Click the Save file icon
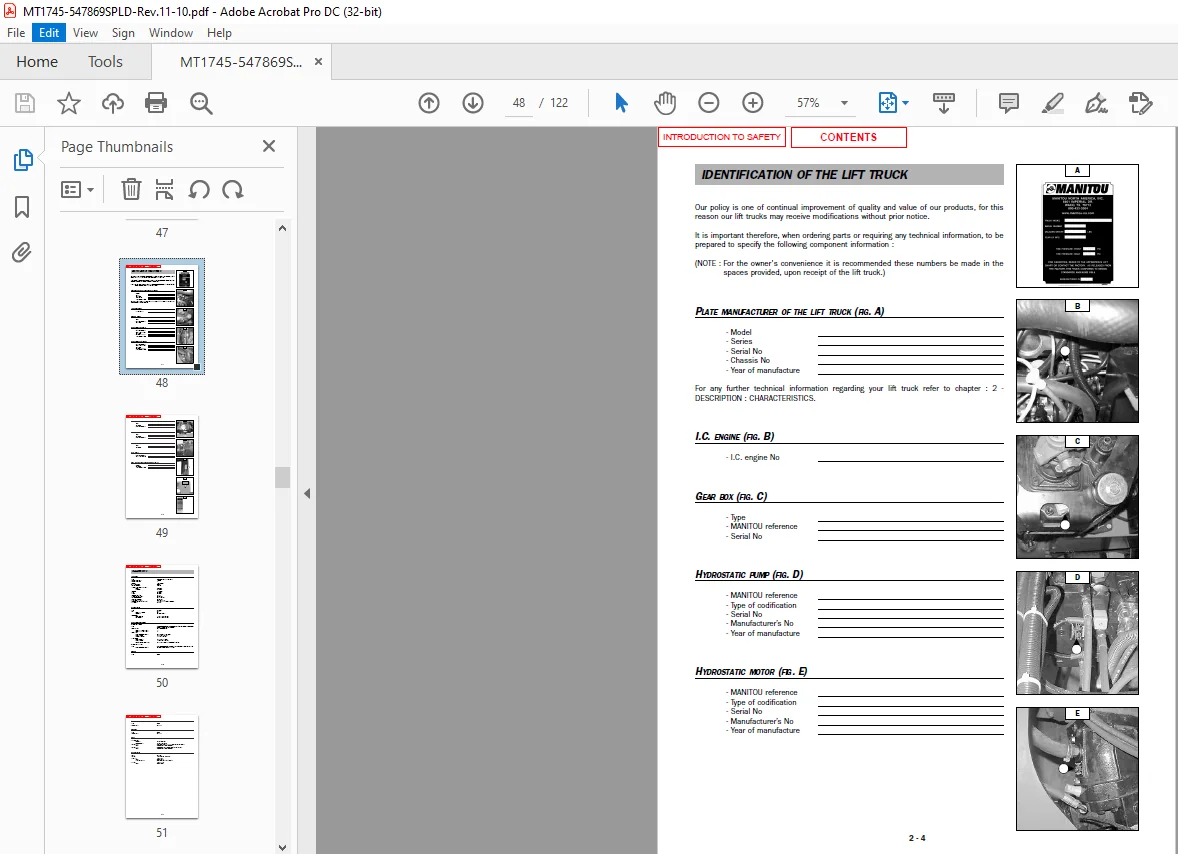The image size is (1178, 854). tap(25, 103)
